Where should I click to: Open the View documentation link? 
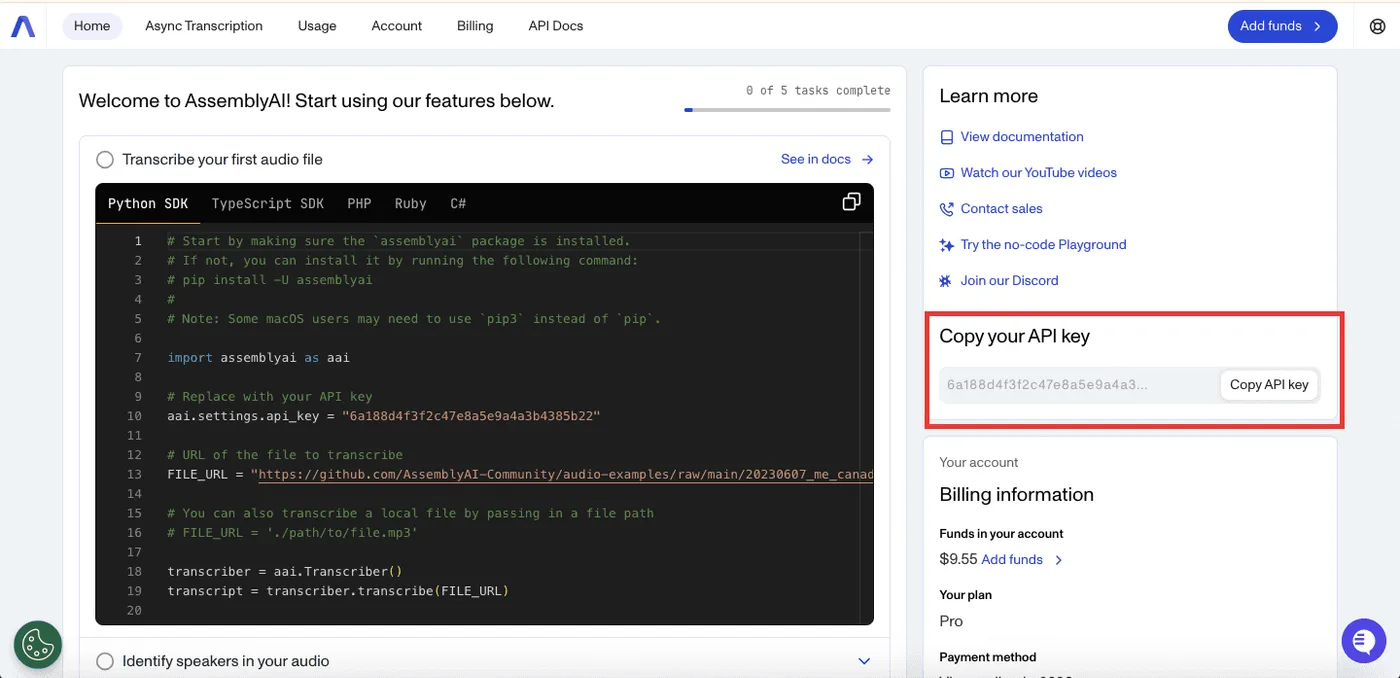pyautogui.click(x=1022, y=137)
